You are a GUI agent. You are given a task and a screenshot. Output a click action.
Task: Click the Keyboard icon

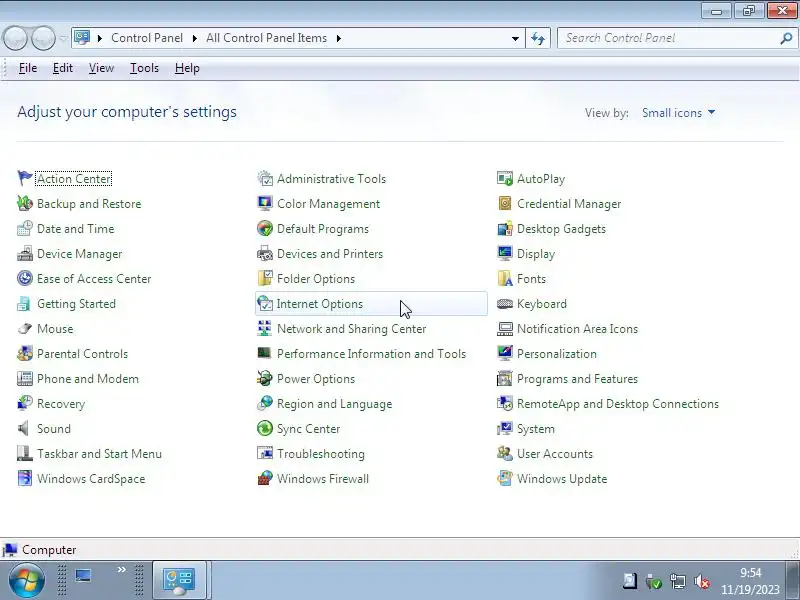point(505,304)
